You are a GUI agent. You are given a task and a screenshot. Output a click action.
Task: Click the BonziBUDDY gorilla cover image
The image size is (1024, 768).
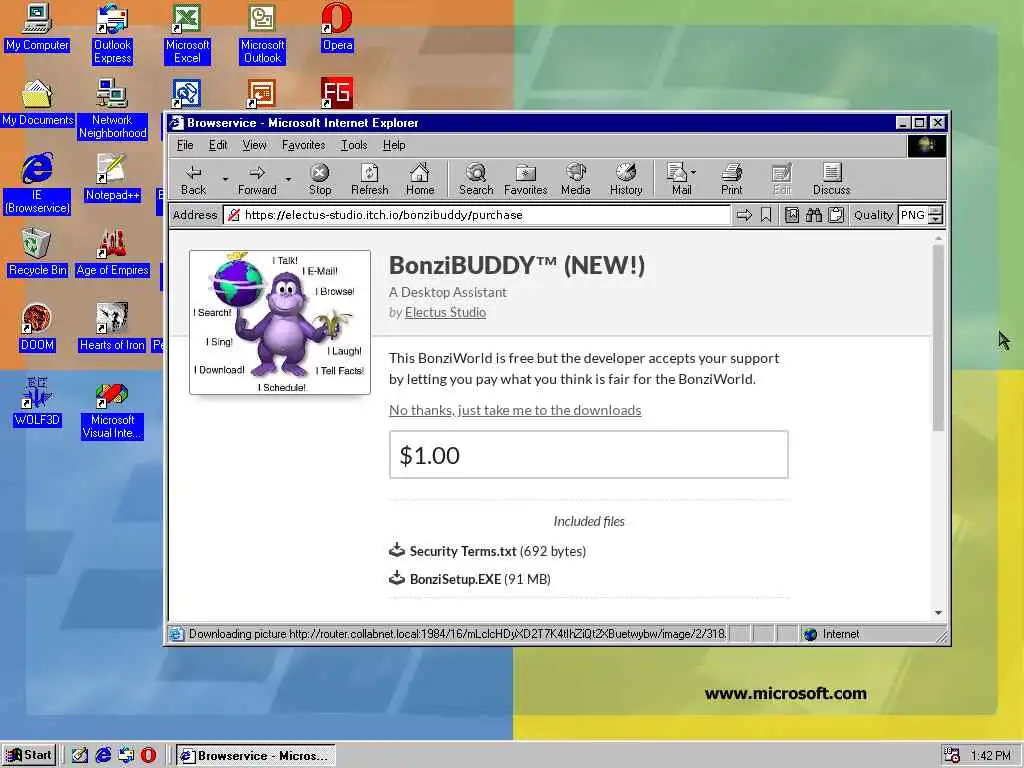pyautogui.click(x=280, y=323)
